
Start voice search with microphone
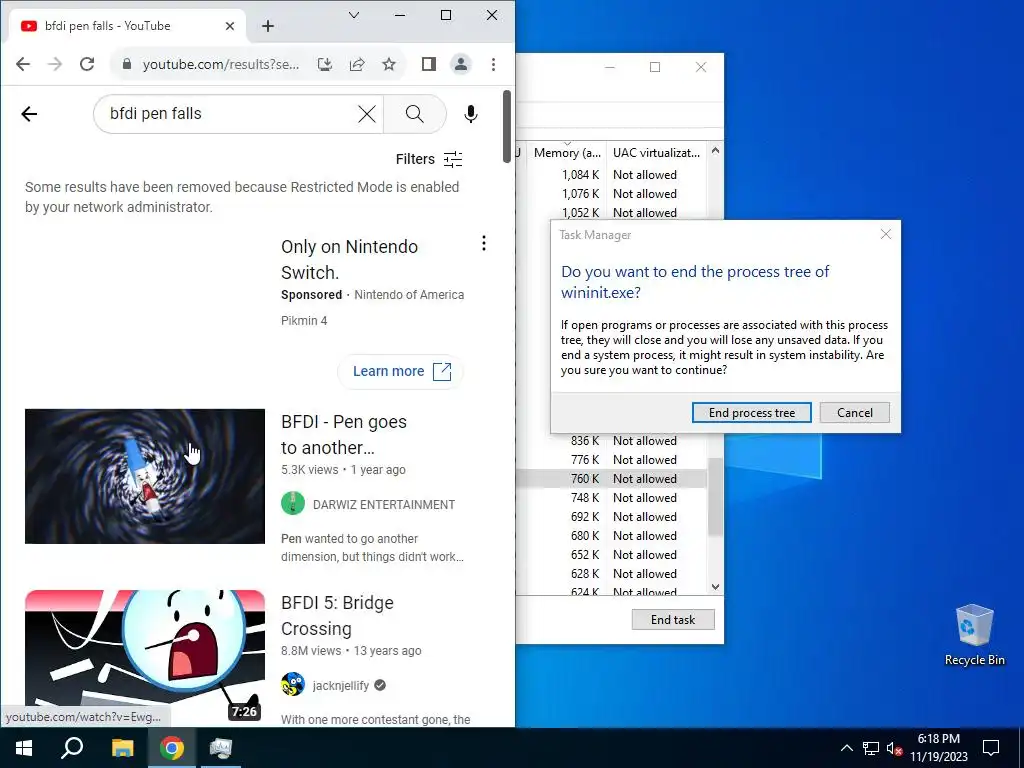[x=470, y=114]
